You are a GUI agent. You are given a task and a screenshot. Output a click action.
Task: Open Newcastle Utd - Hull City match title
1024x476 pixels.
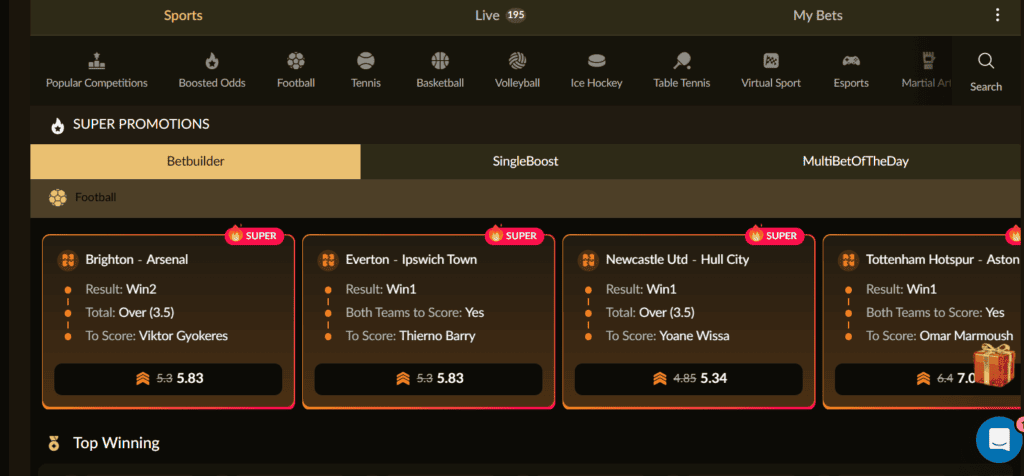point(677,260)
